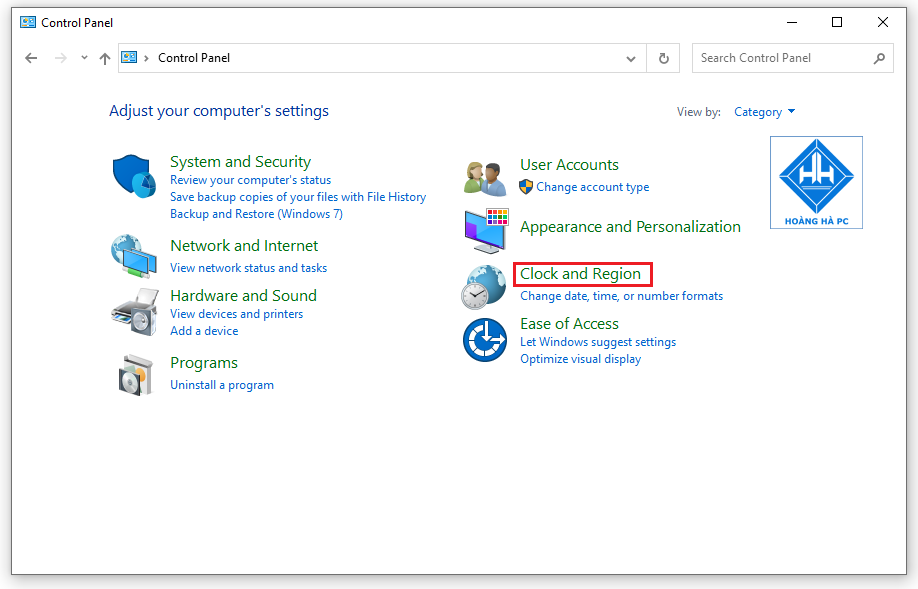The image size is (918, 589).
Task: Click the Programs CD icon
Action: [x=134, y=373]
